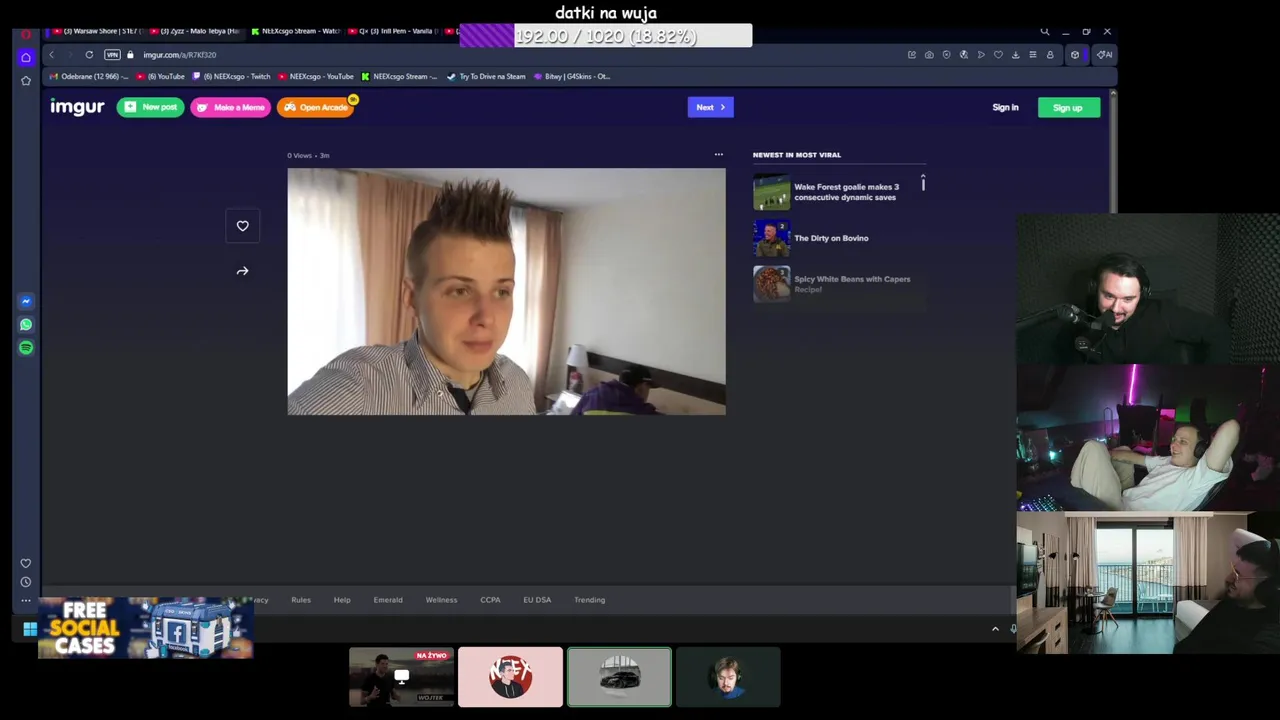
Task: Open the profile icon in the browser toolbar
Action: tap(1050, 55)
